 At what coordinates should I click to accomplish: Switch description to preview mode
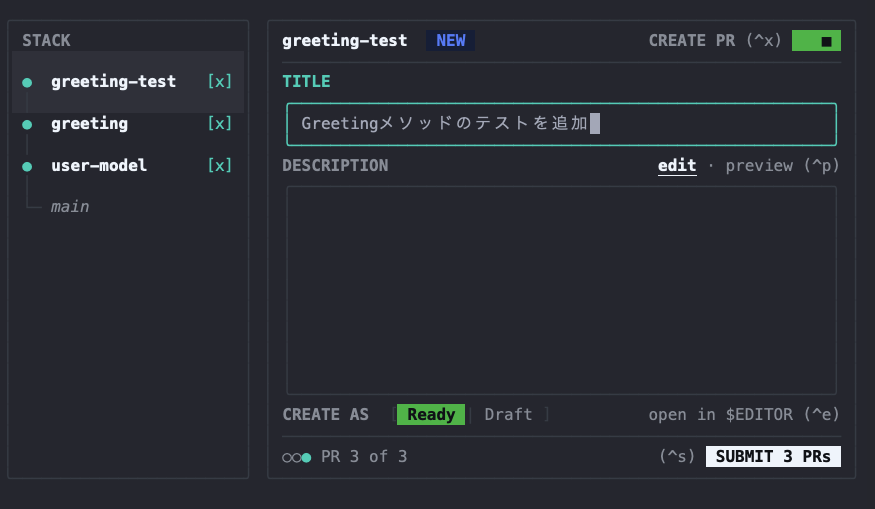[782, 166]
